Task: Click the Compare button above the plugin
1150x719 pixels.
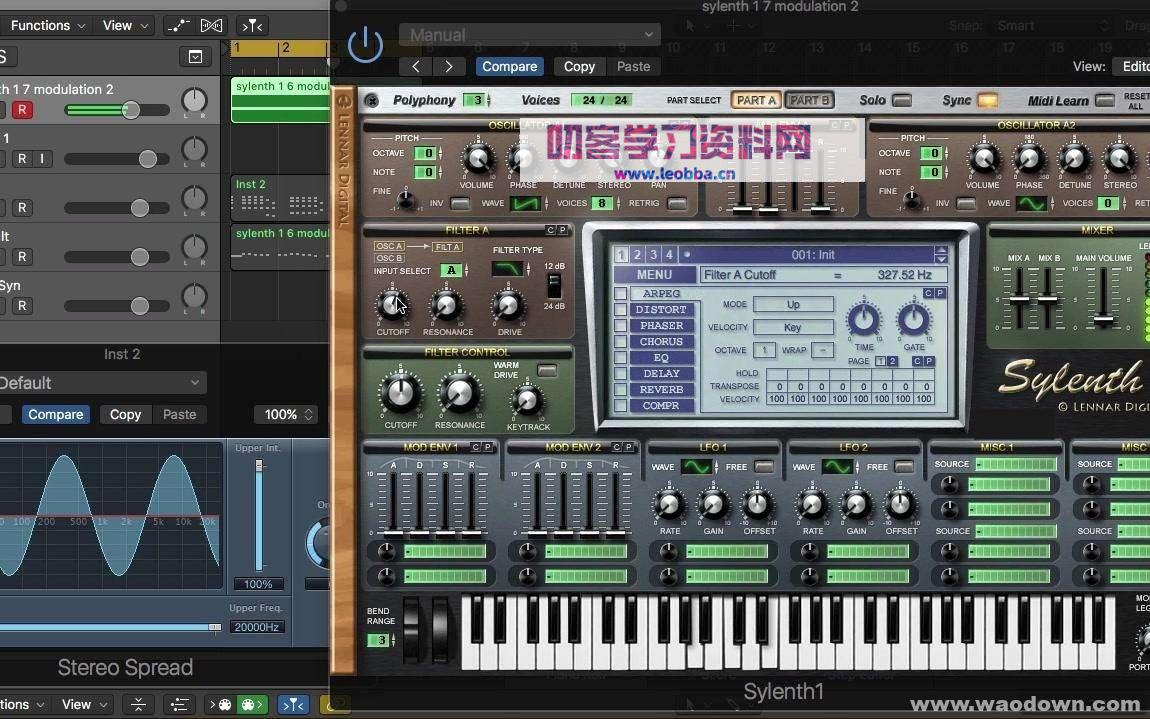Action: (509, 66)
